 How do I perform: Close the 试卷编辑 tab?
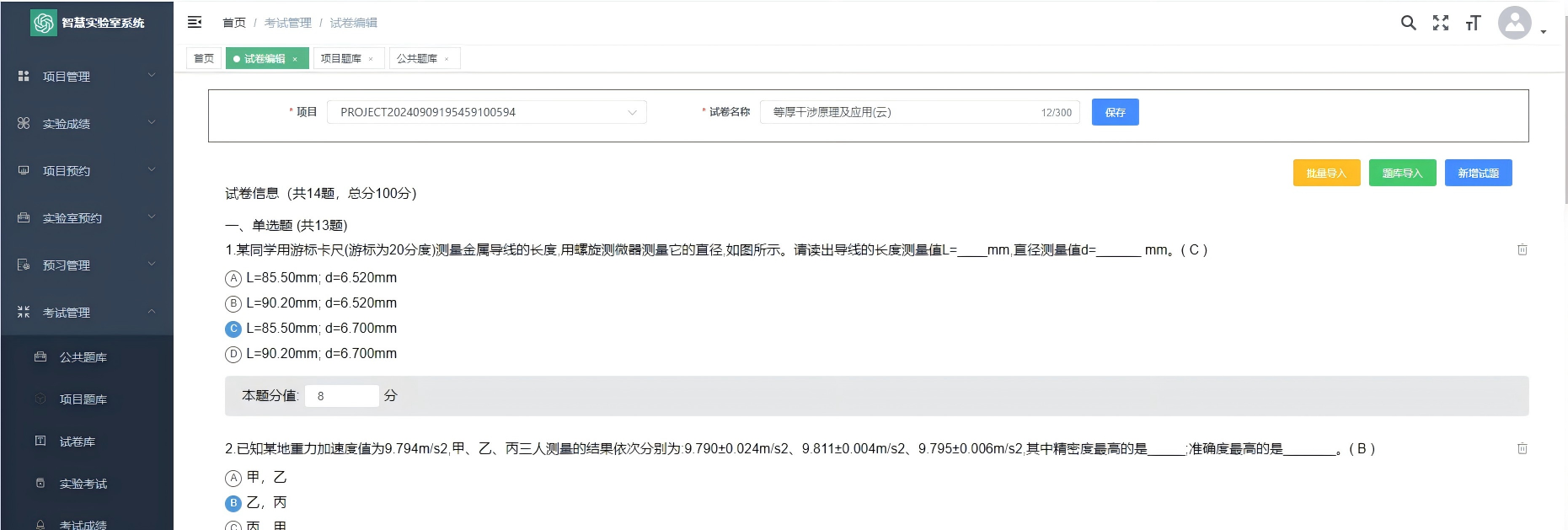tap(295, 59)
